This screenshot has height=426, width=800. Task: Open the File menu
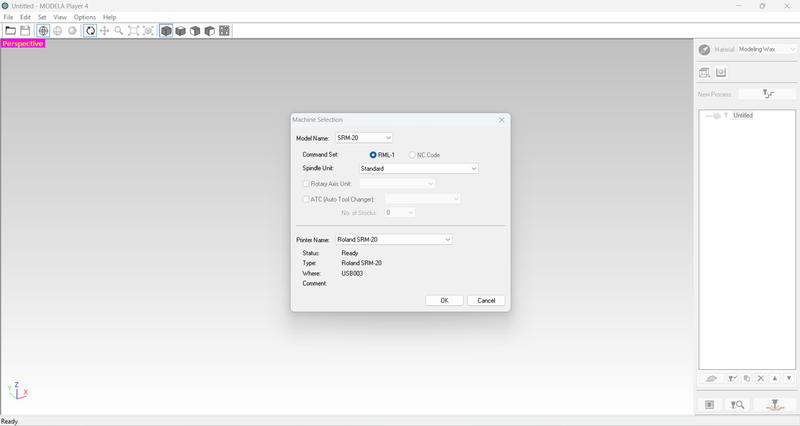(x=8, y=17)
